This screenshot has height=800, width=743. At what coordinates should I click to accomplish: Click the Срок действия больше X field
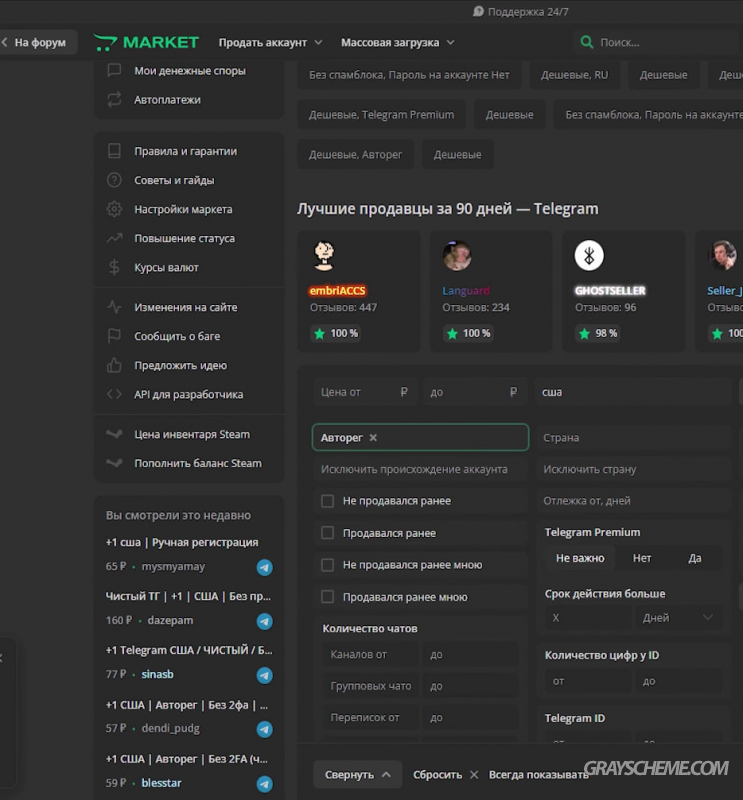[x=589, y=618]
